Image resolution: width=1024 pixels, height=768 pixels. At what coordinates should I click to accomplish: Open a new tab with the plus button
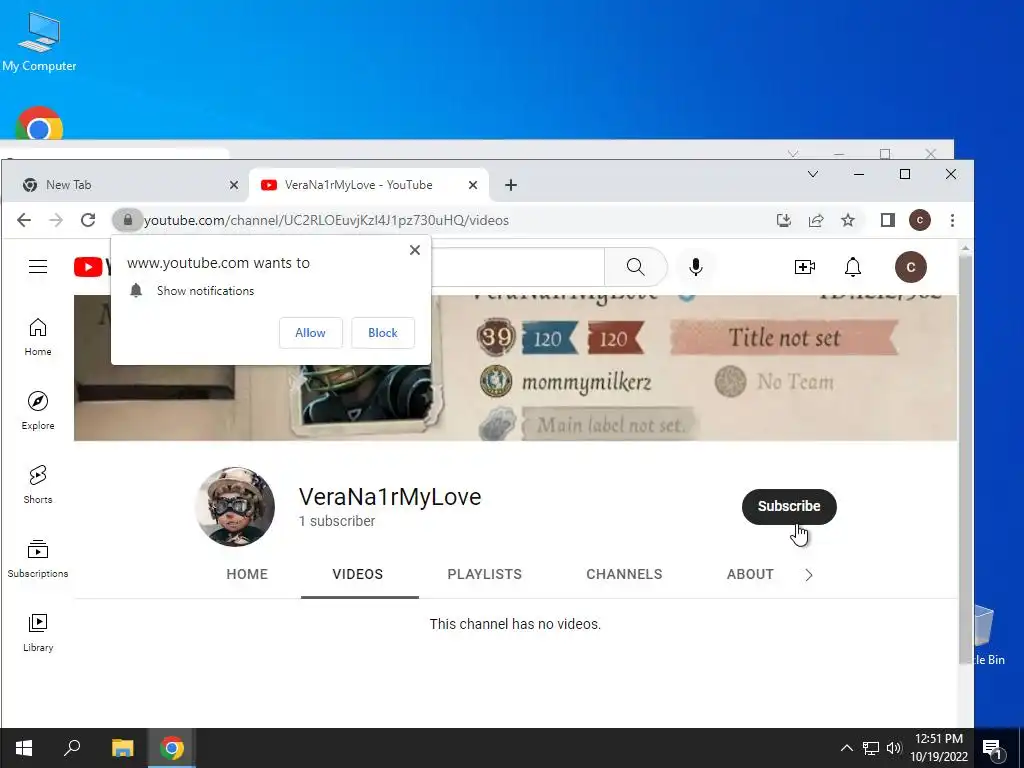511,185
